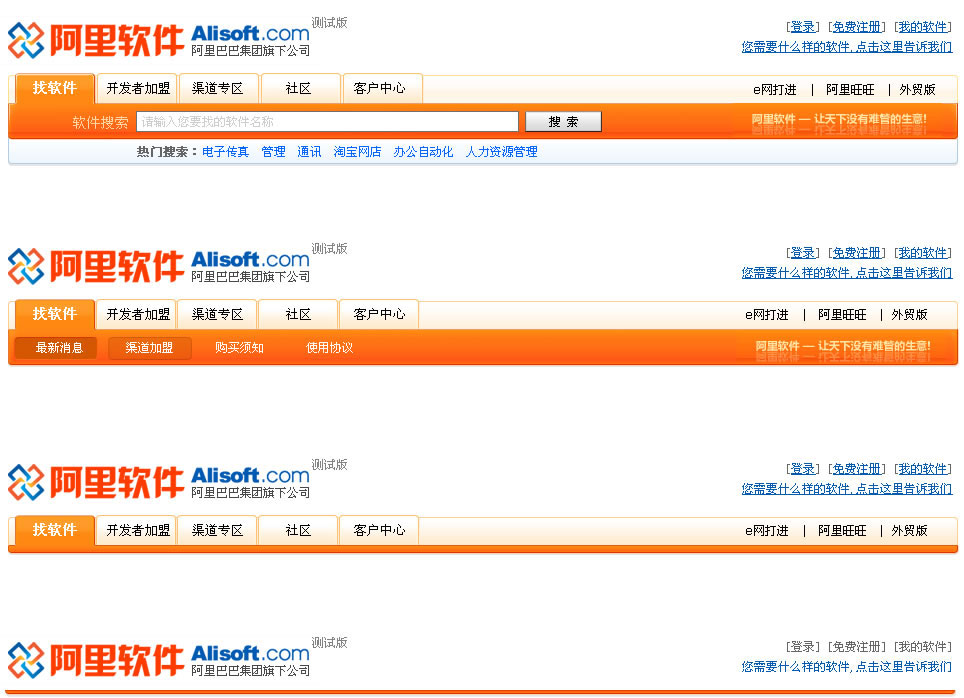Click 登录 in the header containing the search bar

[802, 27]
